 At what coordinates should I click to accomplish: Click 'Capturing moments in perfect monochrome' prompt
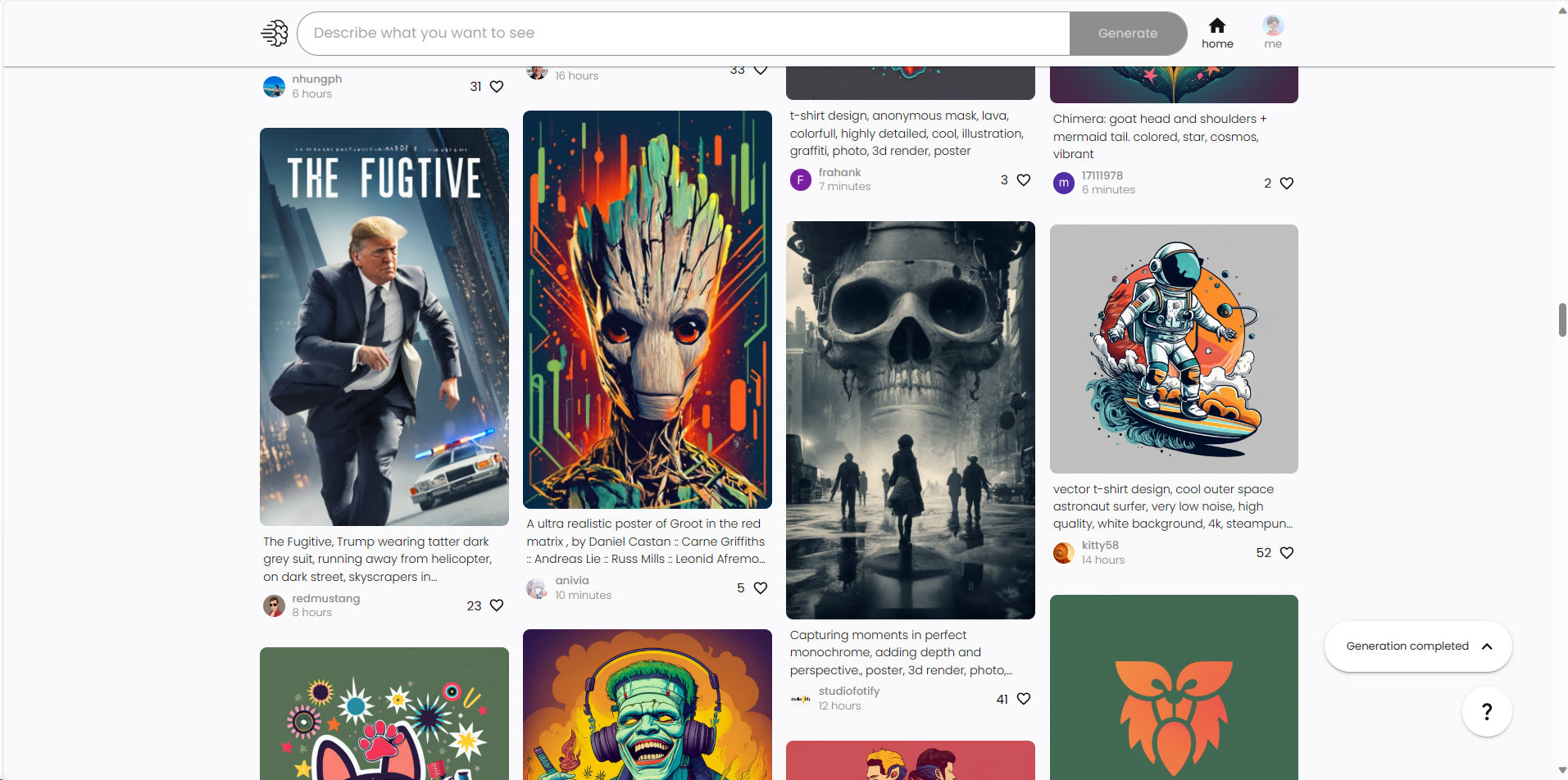901,652
